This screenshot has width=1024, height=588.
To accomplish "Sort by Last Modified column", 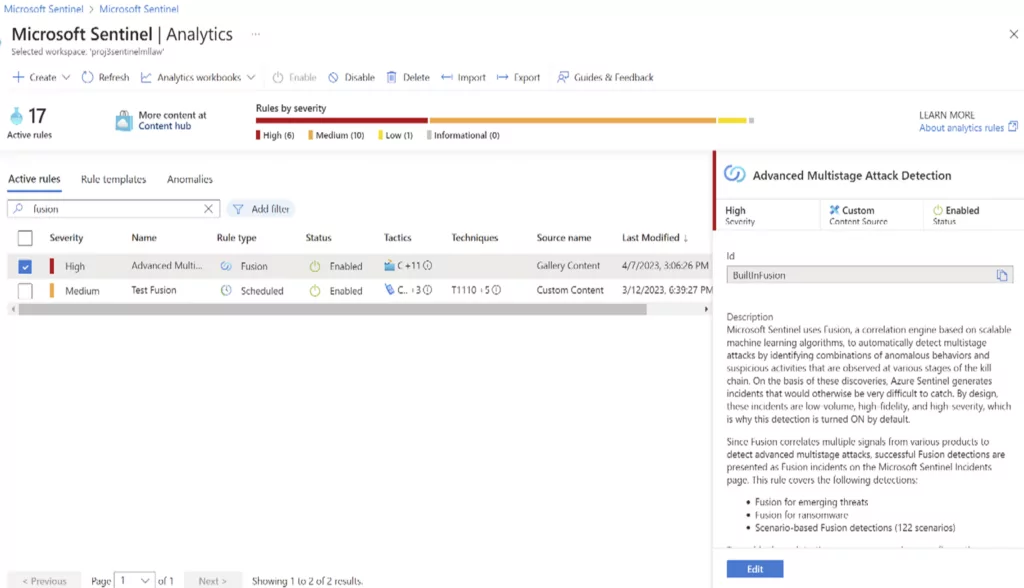I will pyautogui.click(x=655, y=238).
